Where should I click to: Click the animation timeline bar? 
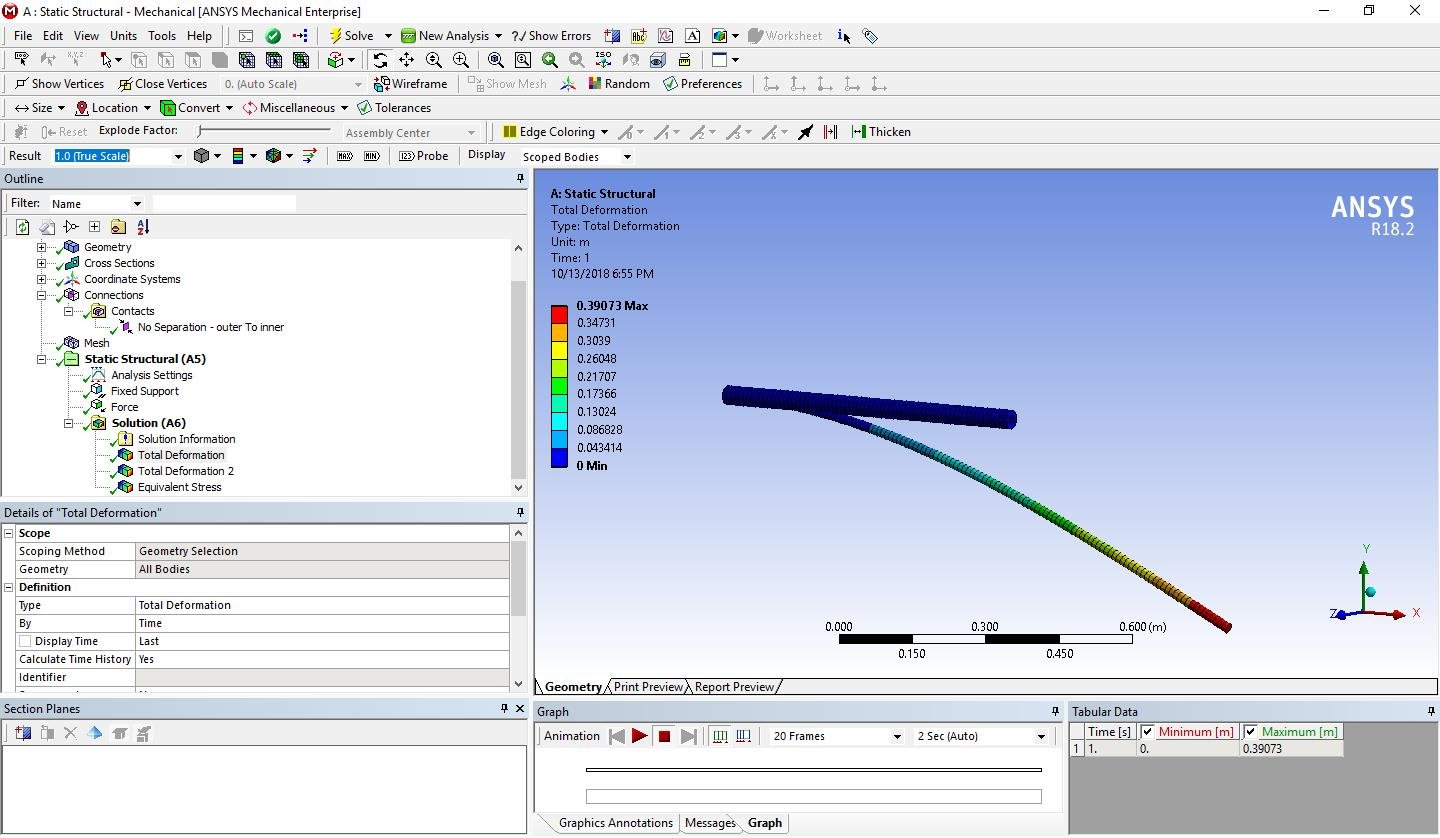813,770
